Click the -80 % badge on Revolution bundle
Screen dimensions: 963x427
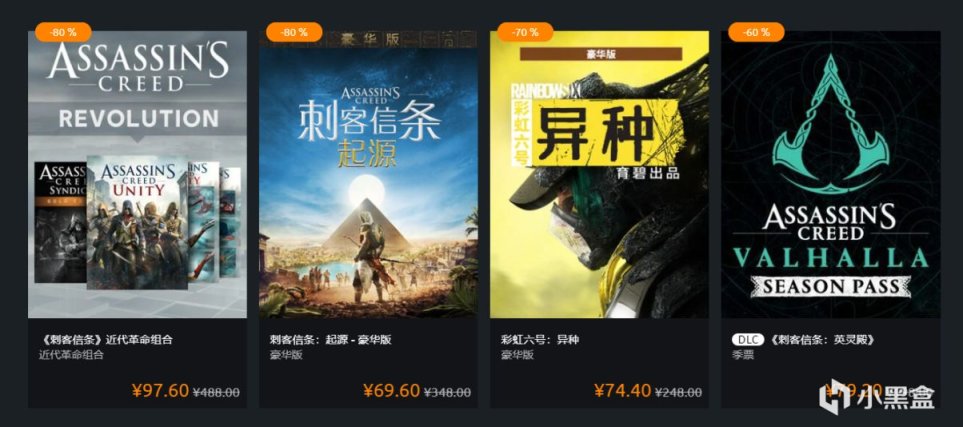[x=63, y=32]
